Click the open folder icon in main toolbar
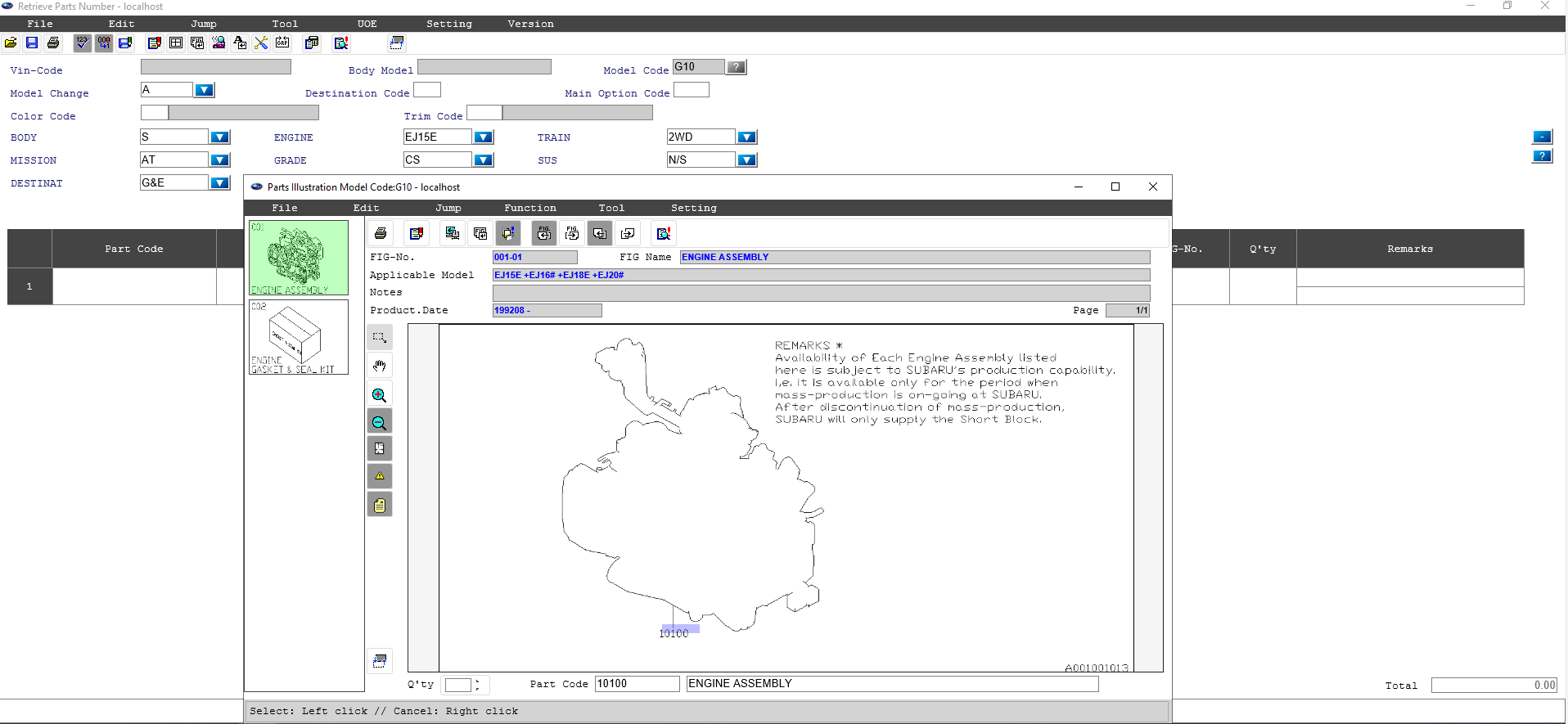1568x724 pixels. (x=11, y=43)
